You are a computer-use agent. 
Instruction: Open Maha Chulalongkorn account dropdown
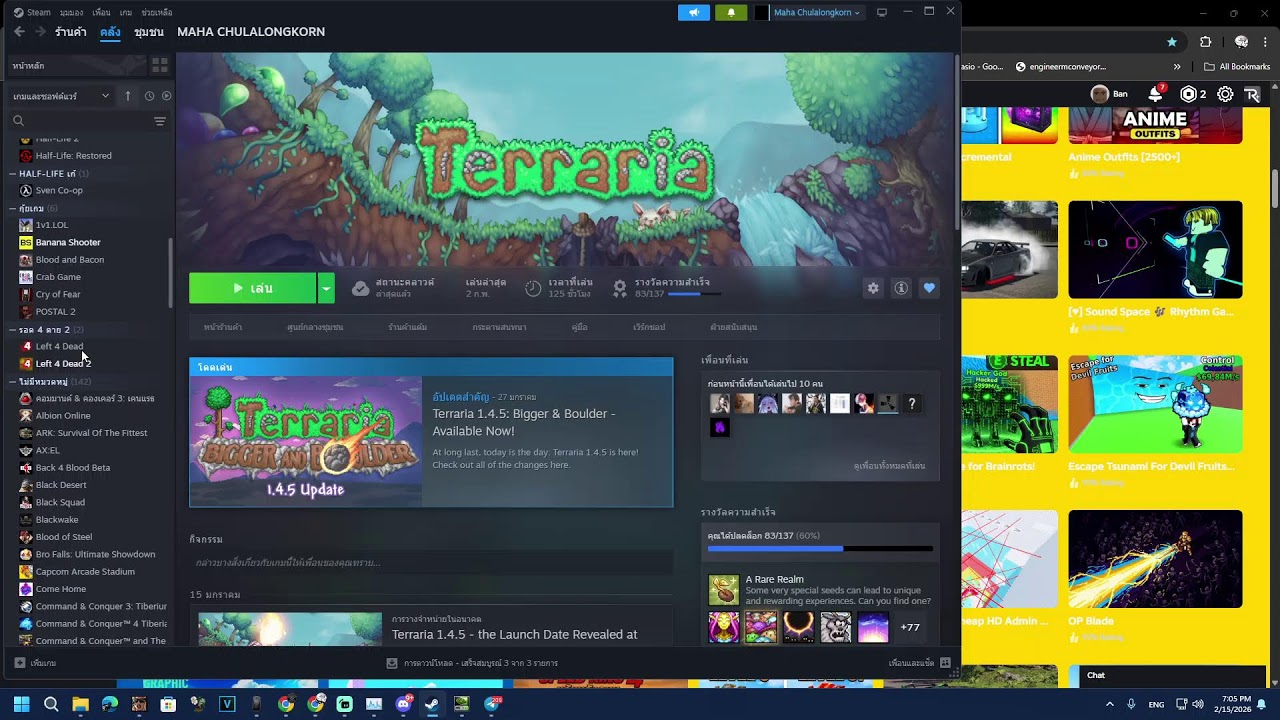[x=816, y=12]
